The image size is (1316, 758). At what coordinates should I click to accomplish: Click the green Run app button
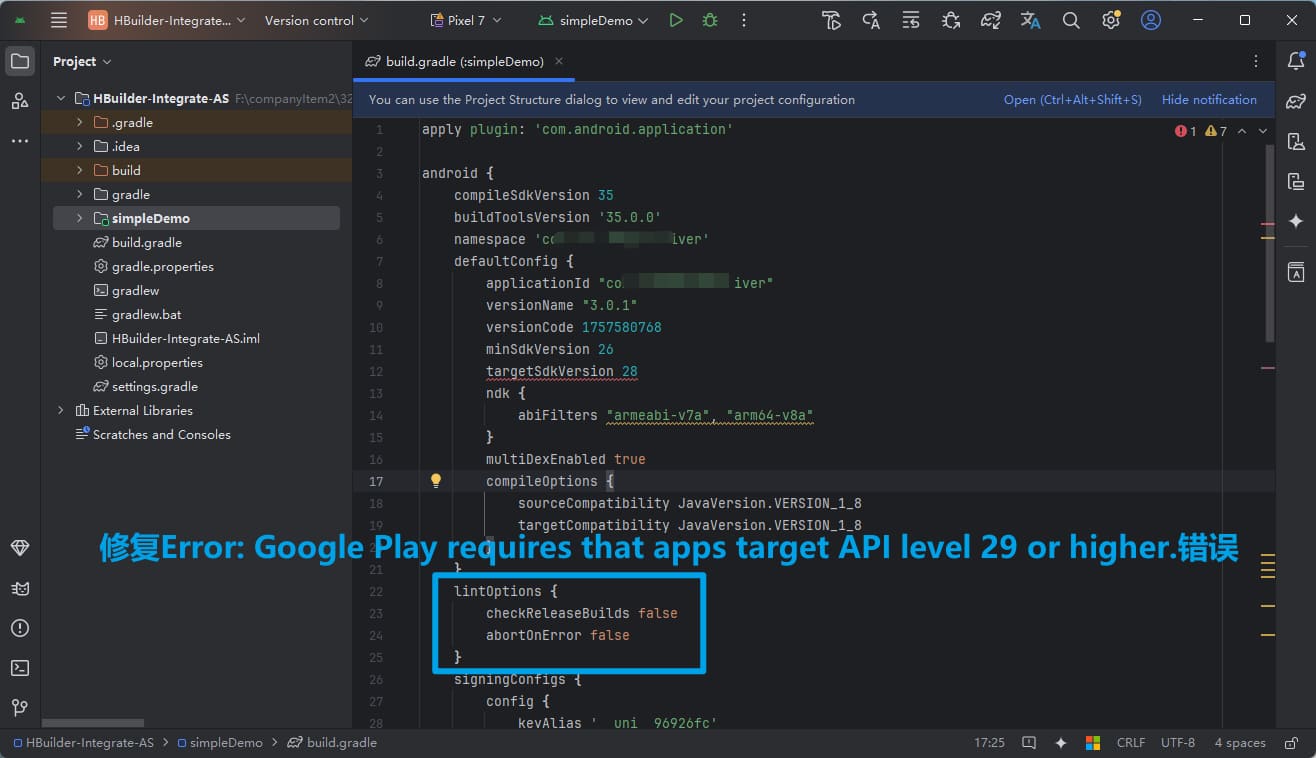676,20
